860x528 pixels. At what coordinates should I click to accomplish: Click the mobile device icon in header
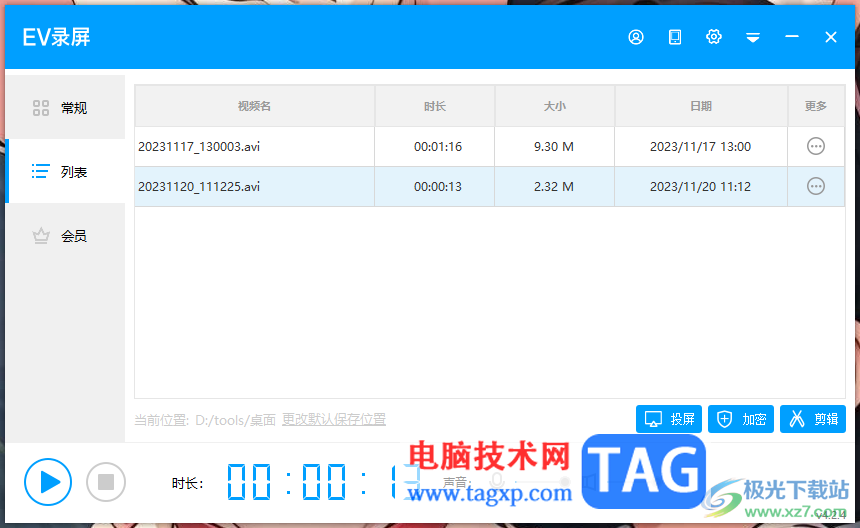[675, 37]
